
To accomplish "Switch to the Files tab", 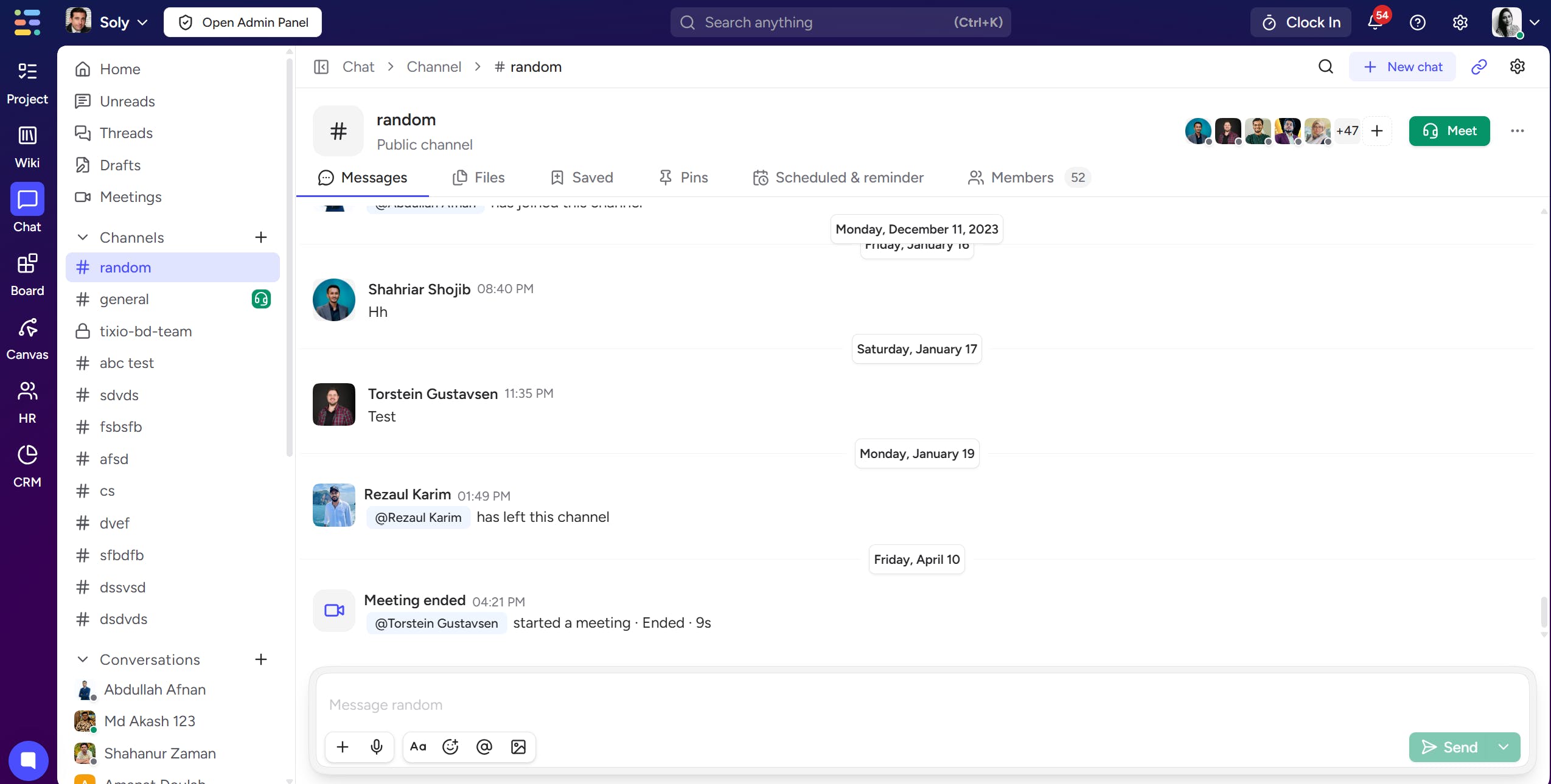I will 478,178.
